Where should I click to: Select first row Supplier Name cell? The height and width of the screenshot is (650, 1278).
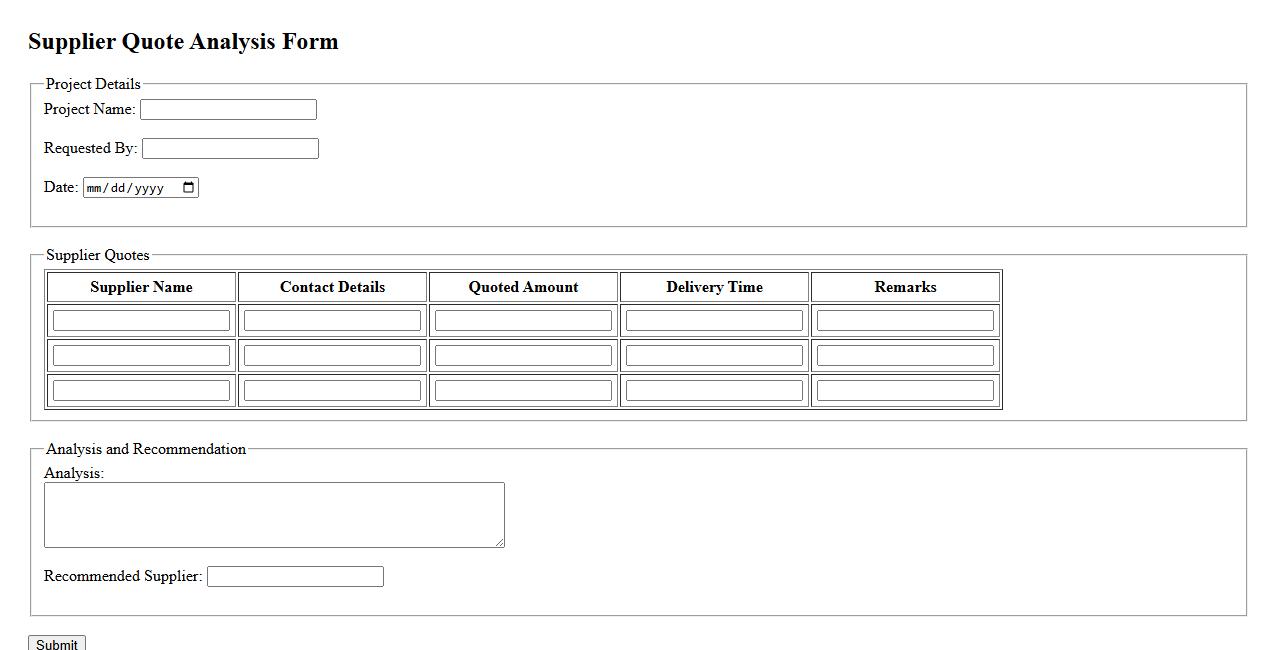click(x=141, y=320)
